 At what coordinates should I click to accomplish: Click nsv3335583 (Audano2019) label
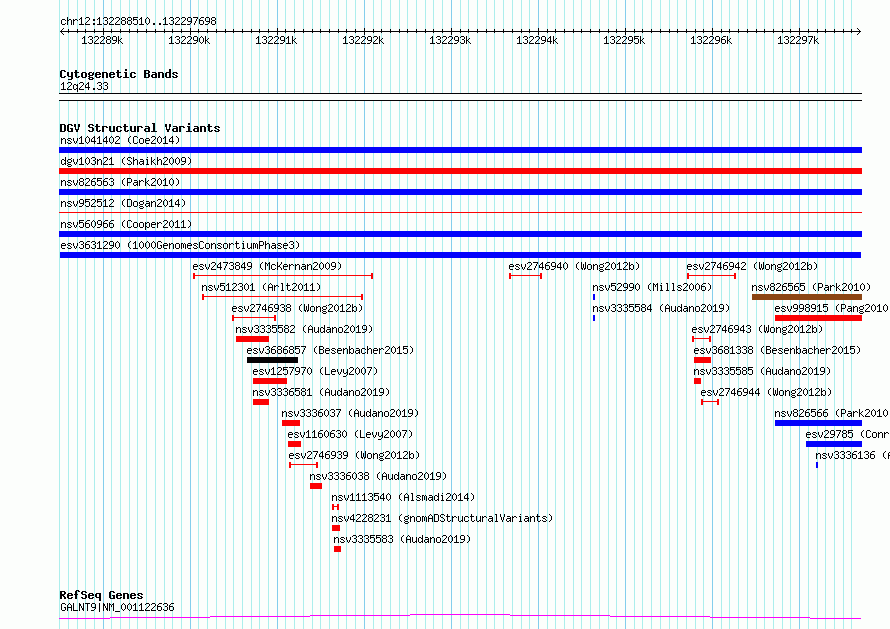pyautogui.click(x=402, y=539)
